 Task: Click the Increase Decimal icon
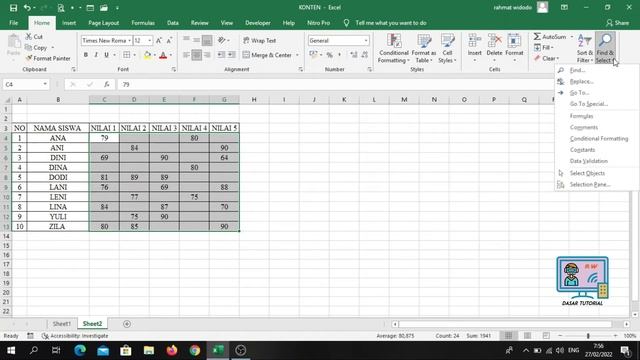(x=353, y=55)
